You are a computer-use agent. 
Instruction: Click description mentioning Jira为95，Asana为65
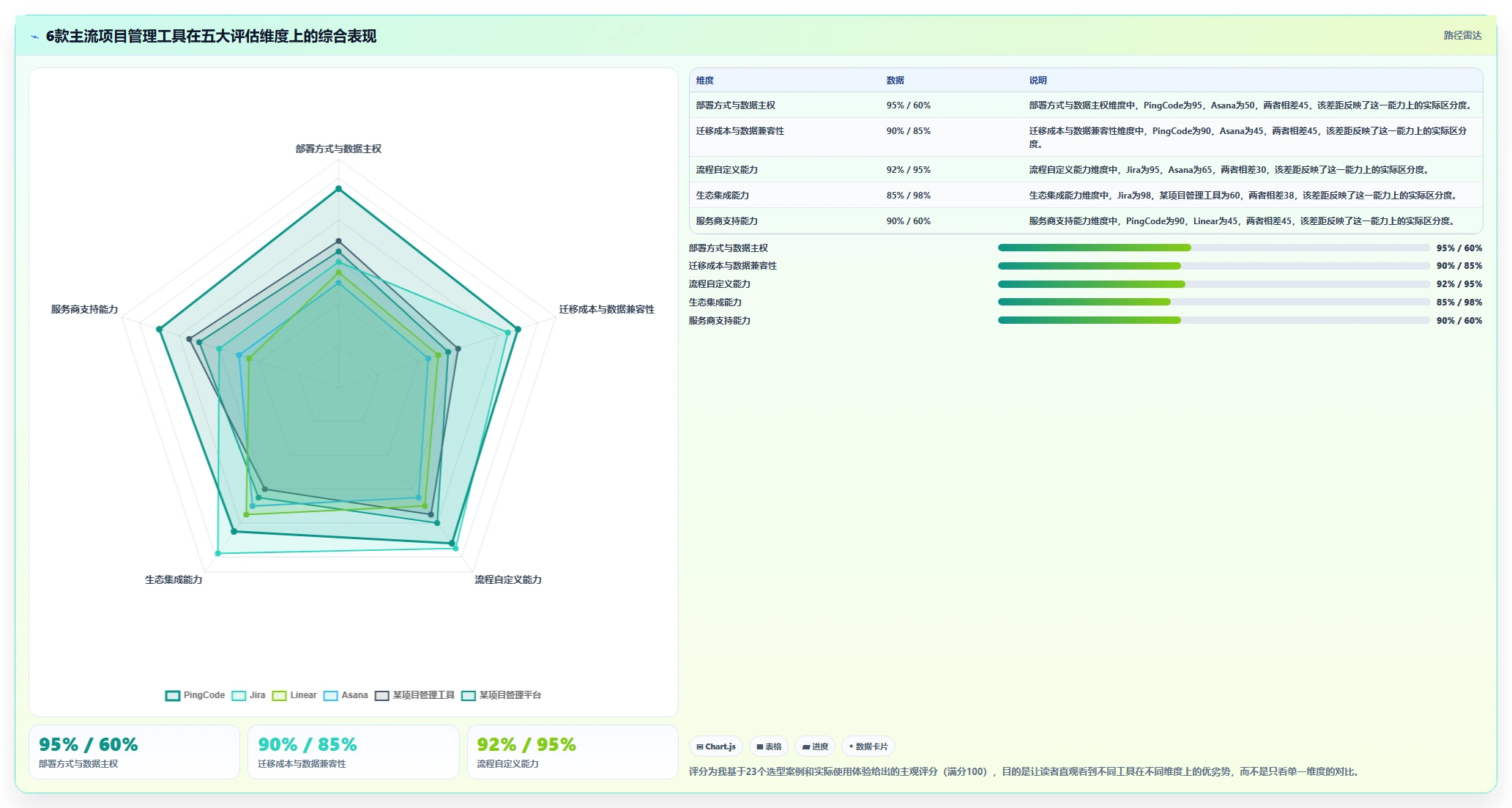tap(1229, 170)
